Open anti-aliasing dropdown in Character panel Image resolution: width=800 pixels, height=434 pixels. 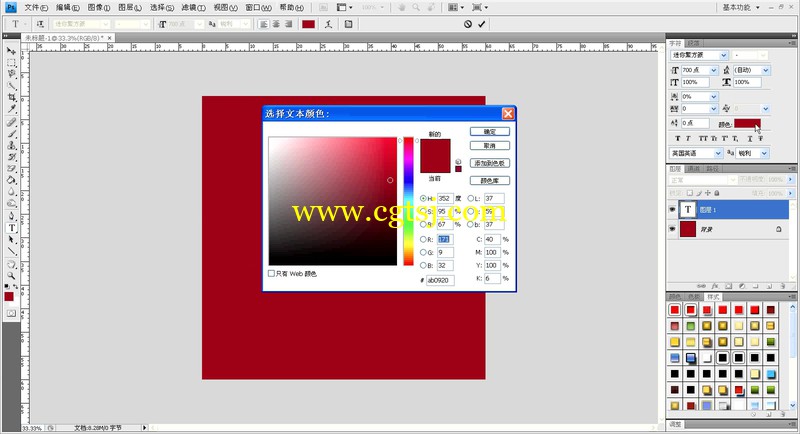764,153
